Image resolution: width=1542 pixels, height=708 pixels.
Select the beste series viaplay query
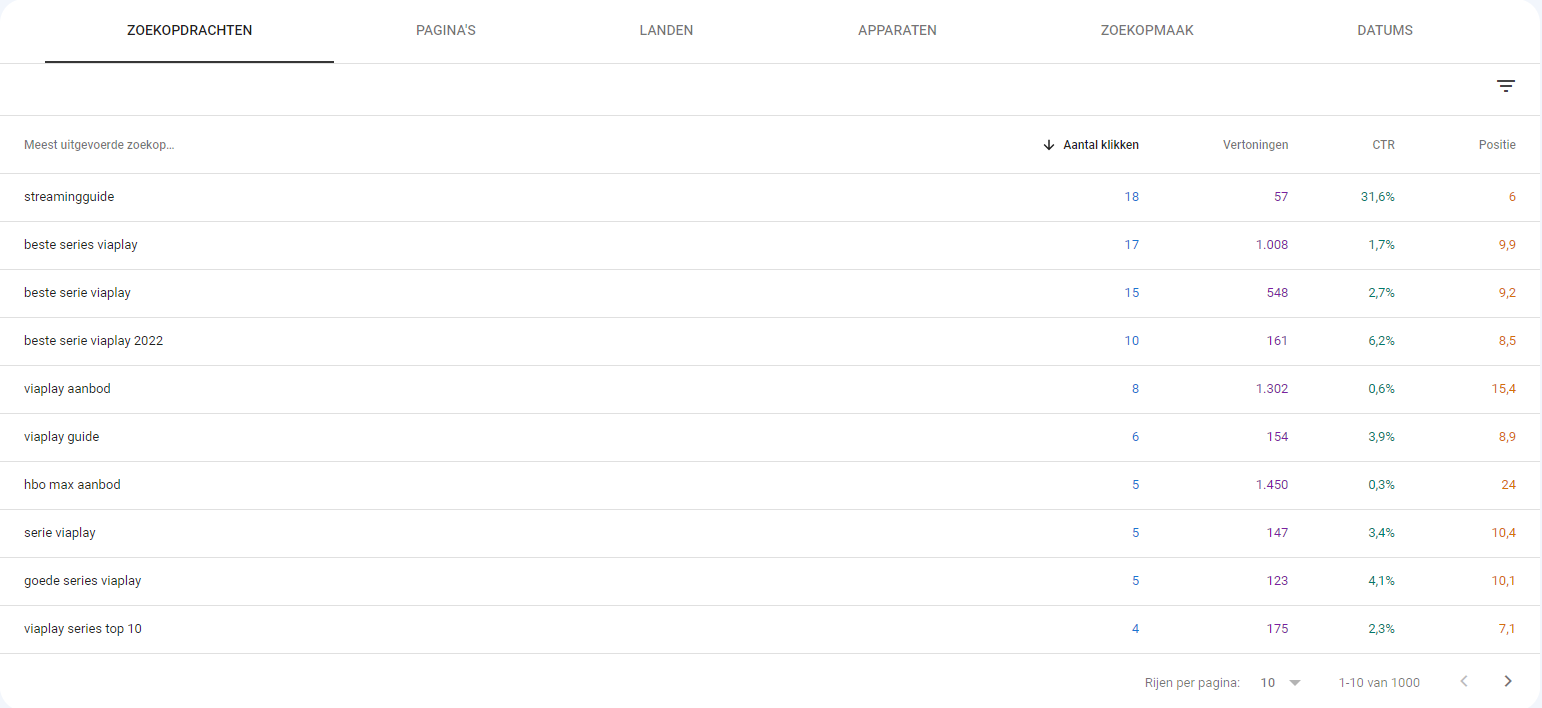[81, 245]
